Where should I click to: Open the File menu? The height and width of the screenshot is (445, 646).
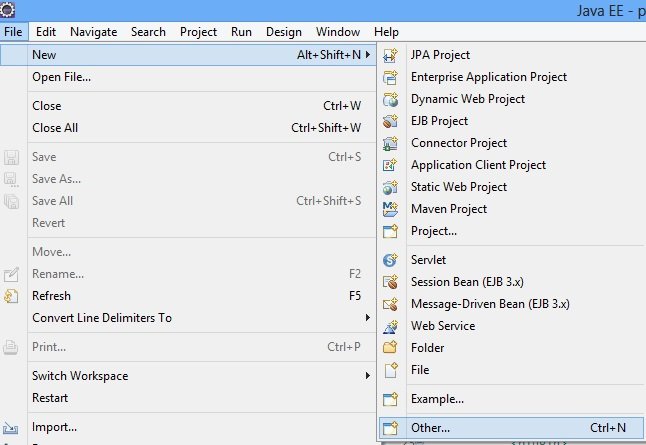(13, 32)
